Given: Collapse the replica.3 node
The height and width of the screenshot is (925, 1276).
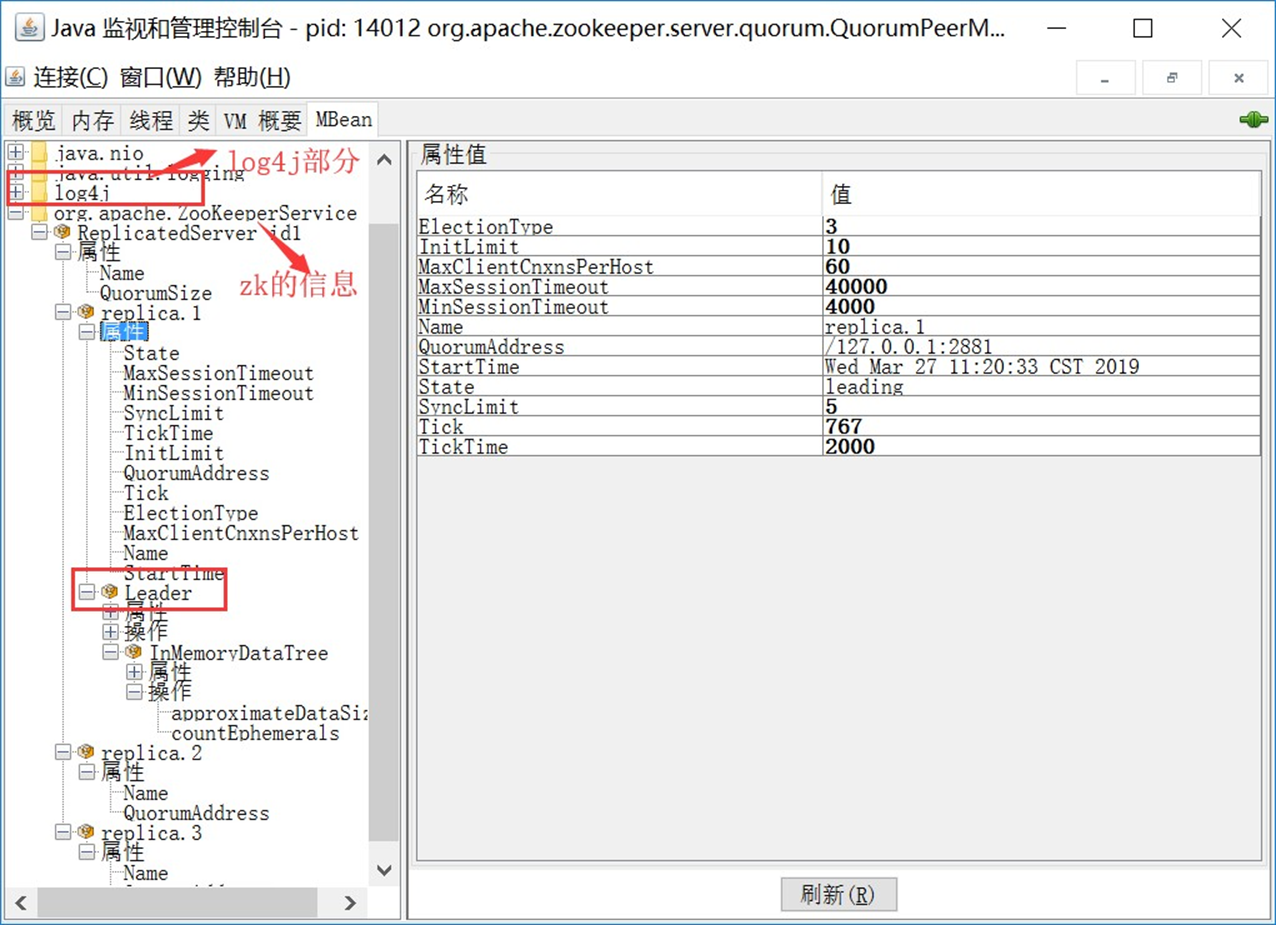Looking at the screenshot, I should pos(63,832).
